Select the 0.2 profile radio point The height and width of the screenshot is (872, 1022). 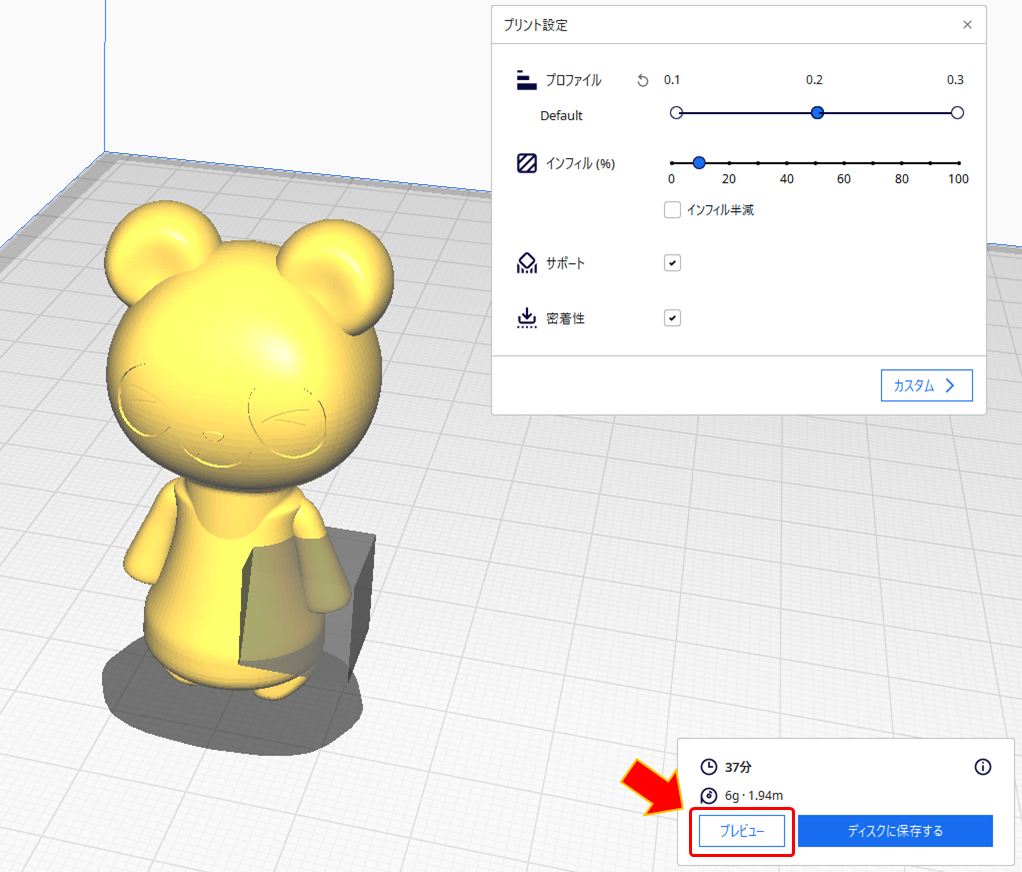(x=817, y=113)
